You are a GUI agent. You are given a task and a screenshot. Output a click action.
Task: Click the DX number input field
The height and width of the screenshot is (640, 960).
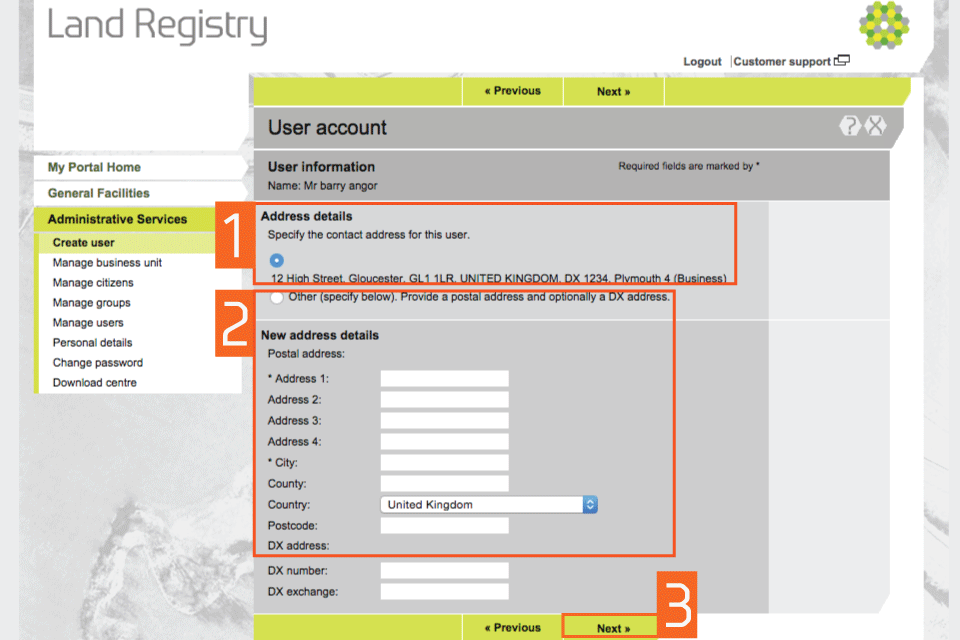pyautogui.click(x=444, y=571)
